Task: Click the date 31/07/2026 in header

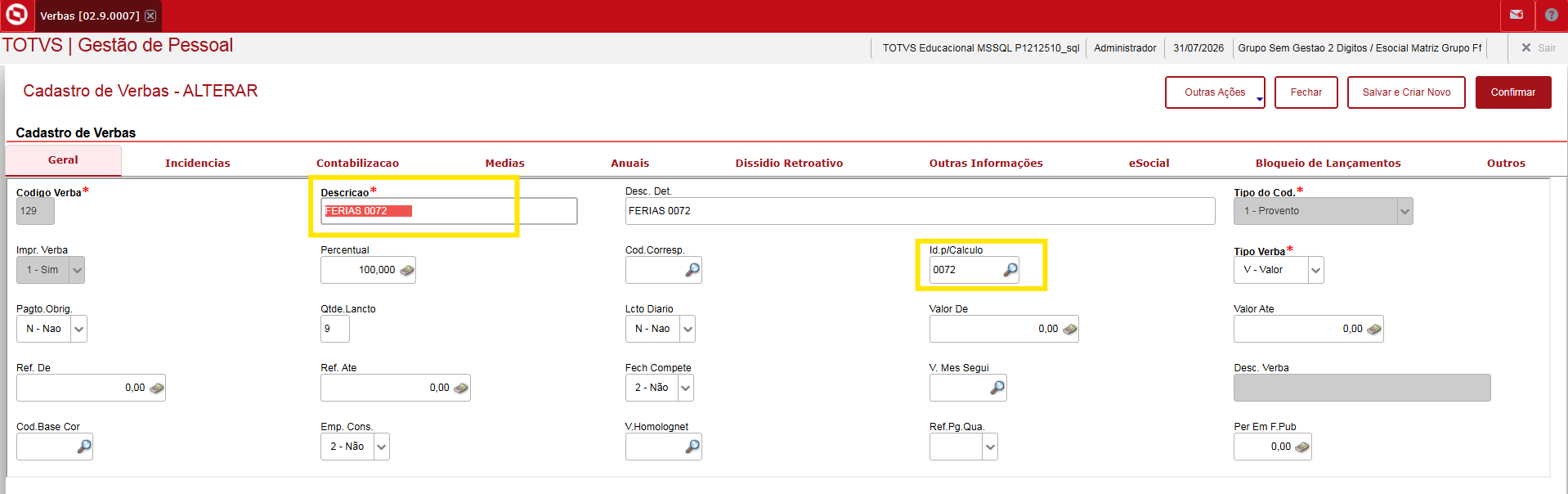Action: tap(1198, 48)
